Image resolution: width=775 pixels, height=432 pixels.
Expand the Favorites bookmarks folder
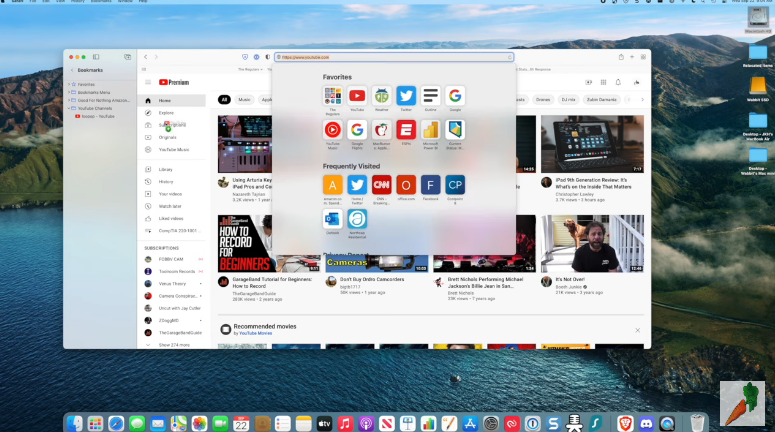tap(69, 85)
